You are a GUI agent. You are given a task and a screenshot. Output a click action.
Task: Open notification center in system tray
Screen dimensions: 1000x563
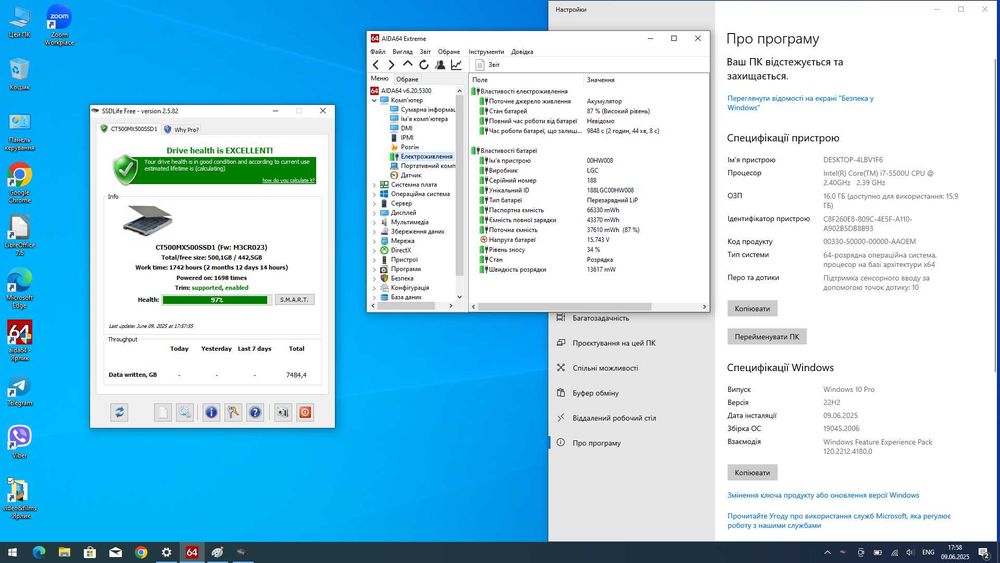pyautogui.click(x=985, y=552)
